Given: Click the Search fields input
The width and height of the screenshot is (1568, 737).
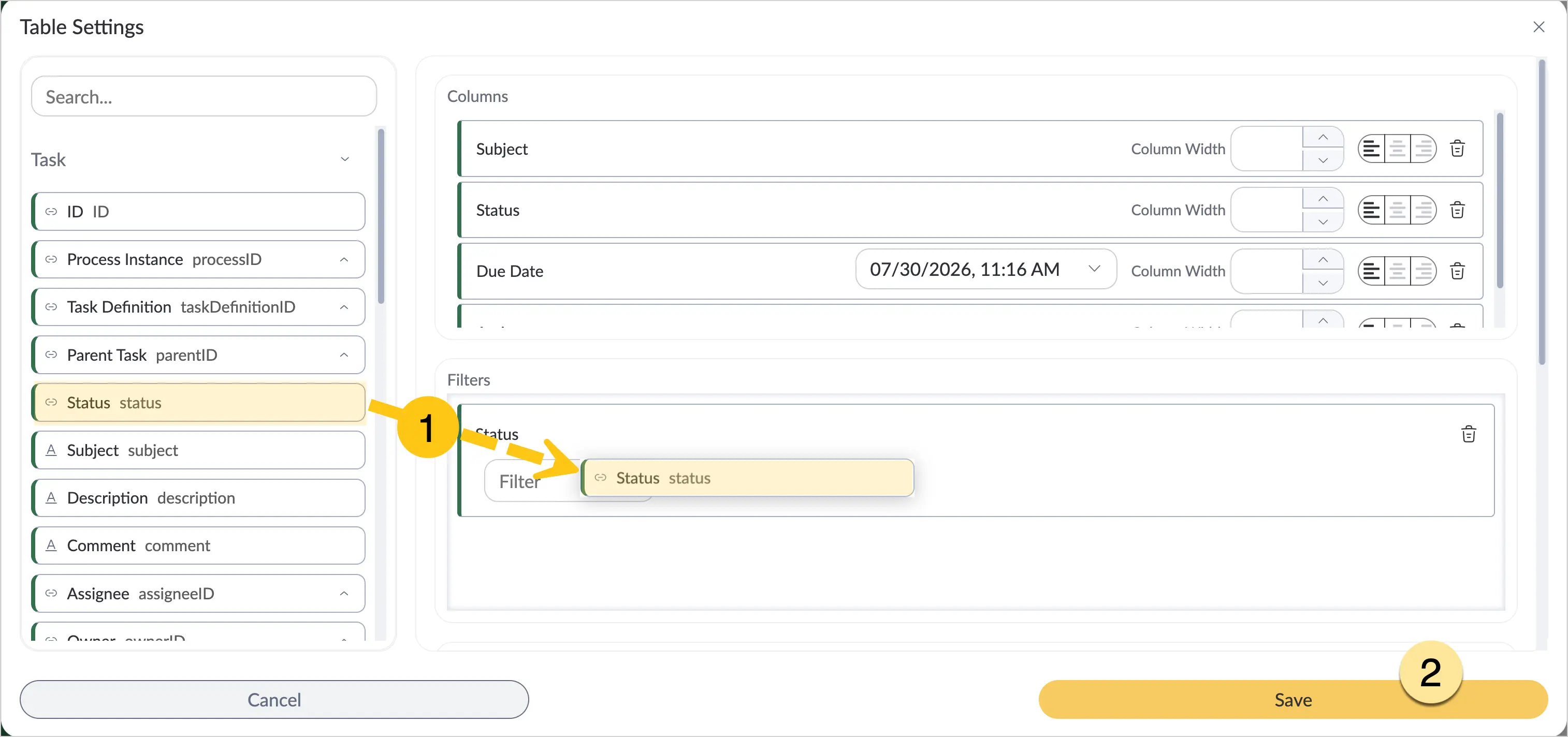Looking at the screenshot, I should click(204, 96).
